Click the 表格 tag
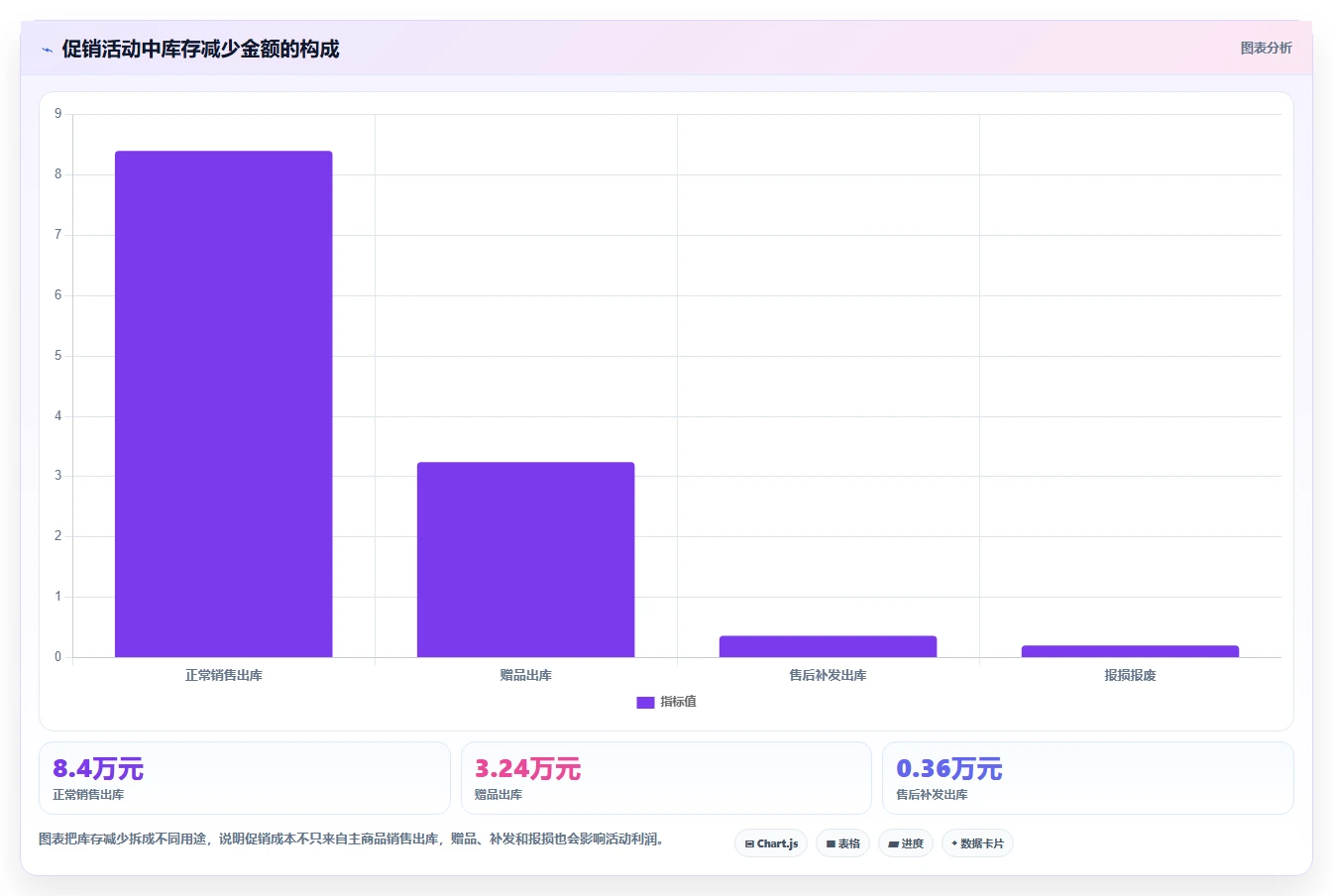 842,843
